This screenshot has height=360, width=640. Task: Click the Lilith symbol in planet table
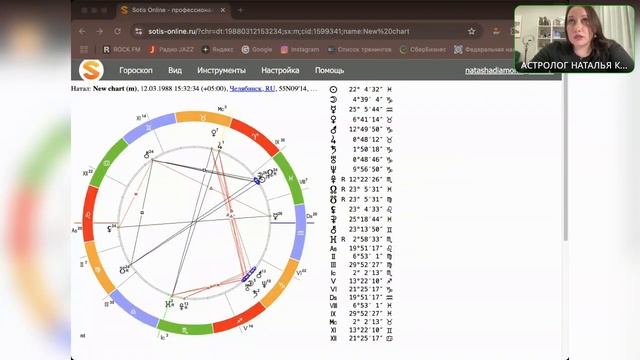pyautogui.click(x=333, y=209)
